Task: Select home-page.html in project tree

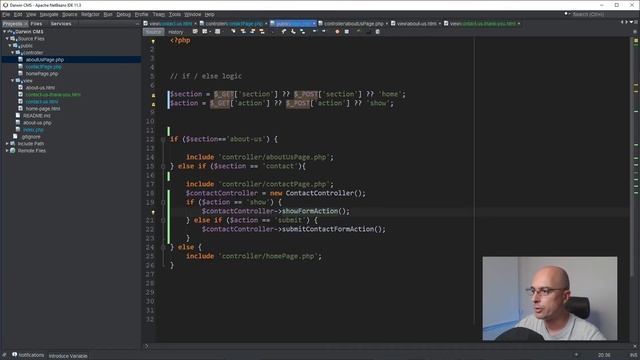Action: [x=43, y=109]
